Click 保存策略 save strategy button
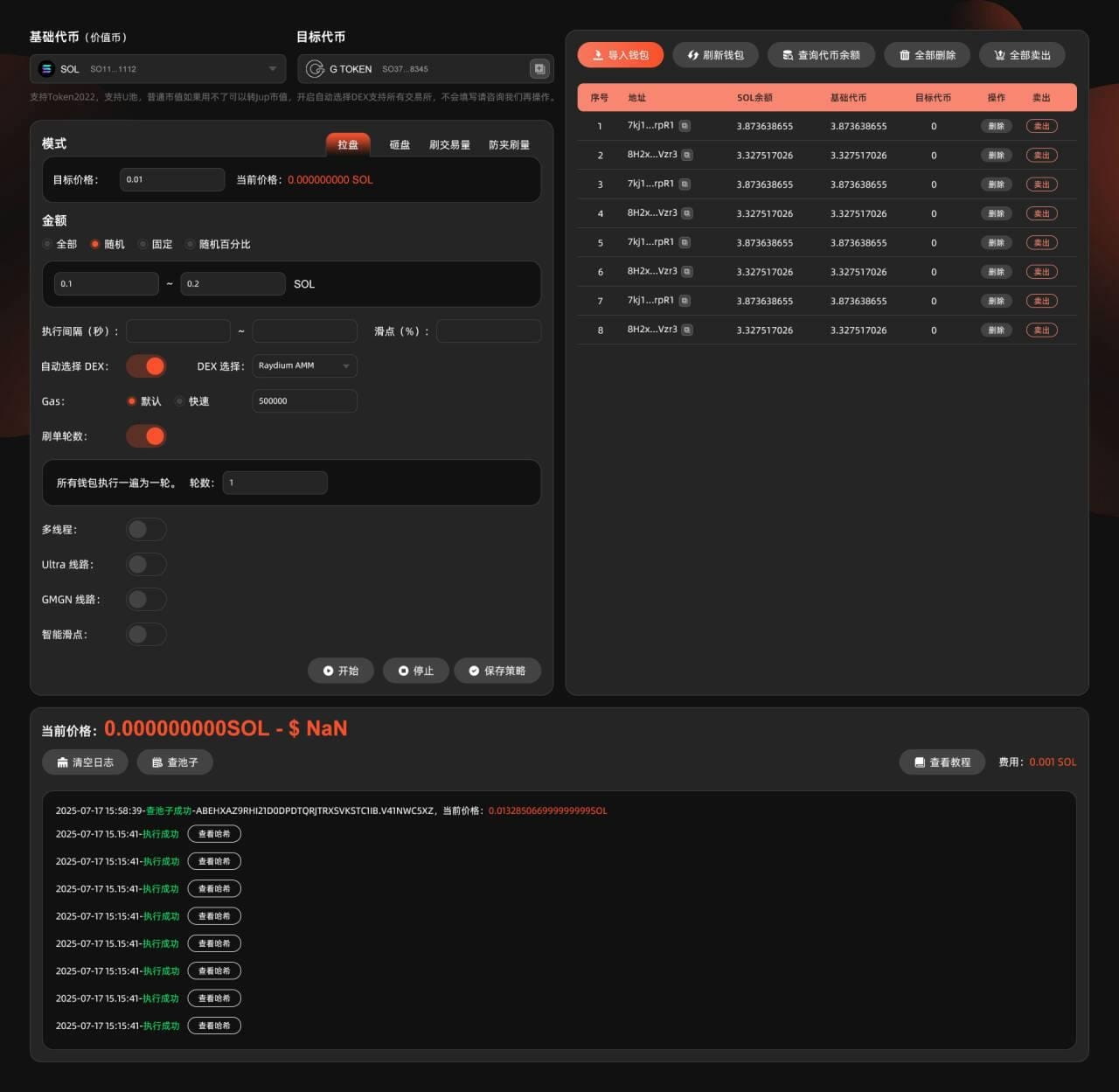 coord(497,671)
